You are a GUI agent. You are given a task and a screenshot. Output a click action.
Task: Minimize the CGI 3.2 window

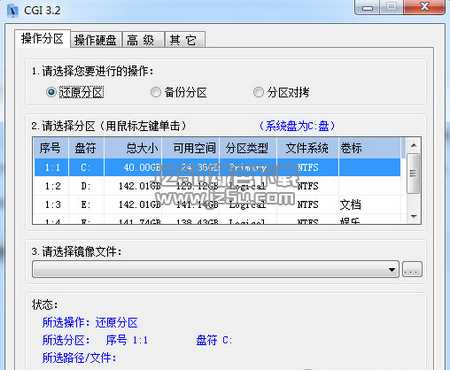click(367, 7)
